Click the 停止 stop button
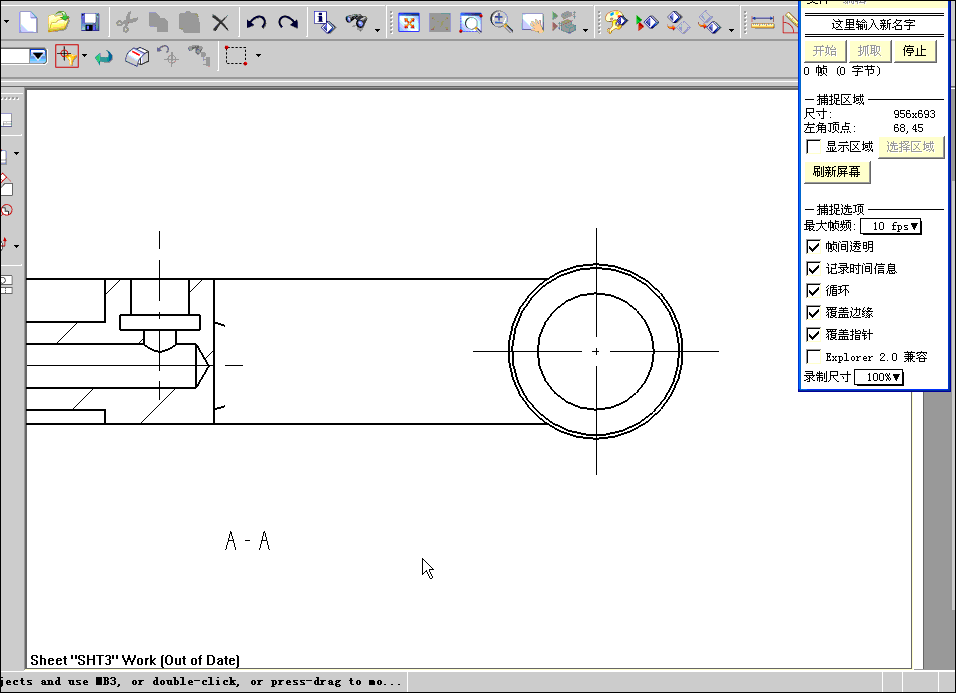 914,51
